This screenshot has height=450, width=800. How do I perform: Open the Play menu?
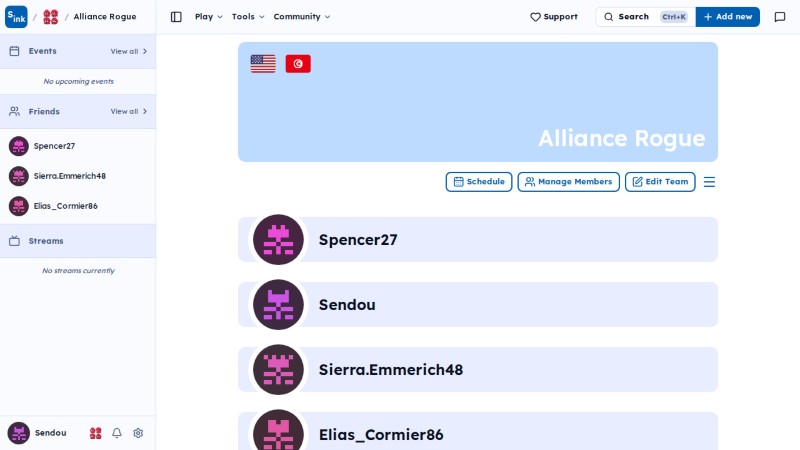(x=209, y=16)
